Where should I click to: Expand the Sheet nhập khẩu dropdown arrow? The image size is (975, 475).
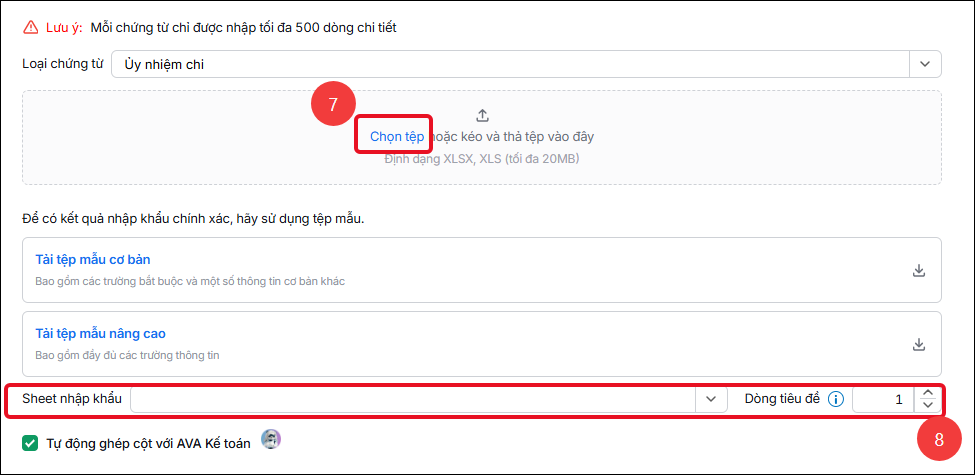[711, 399]
